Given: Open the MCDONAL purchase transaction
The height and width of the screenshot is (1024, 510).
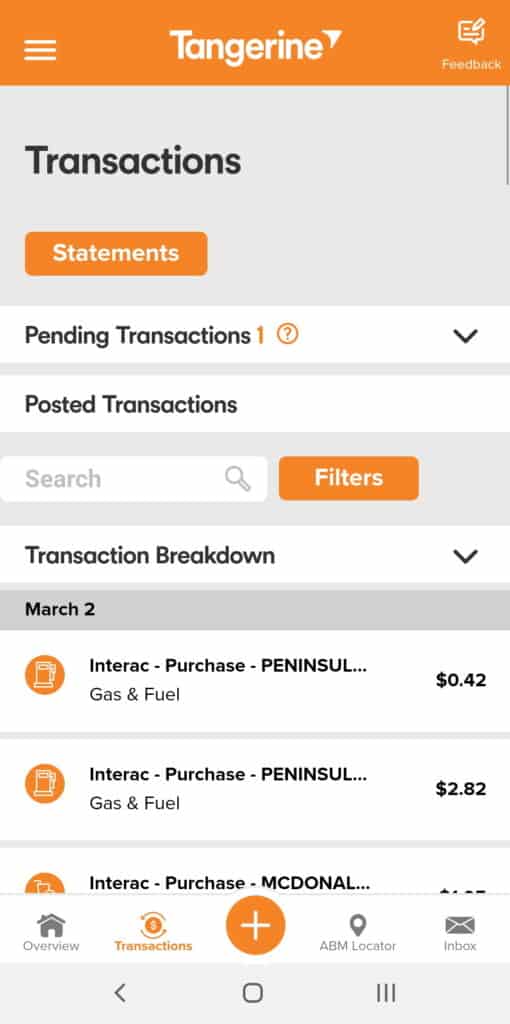Looking at the screenshot, I should (x=255, y=871).
